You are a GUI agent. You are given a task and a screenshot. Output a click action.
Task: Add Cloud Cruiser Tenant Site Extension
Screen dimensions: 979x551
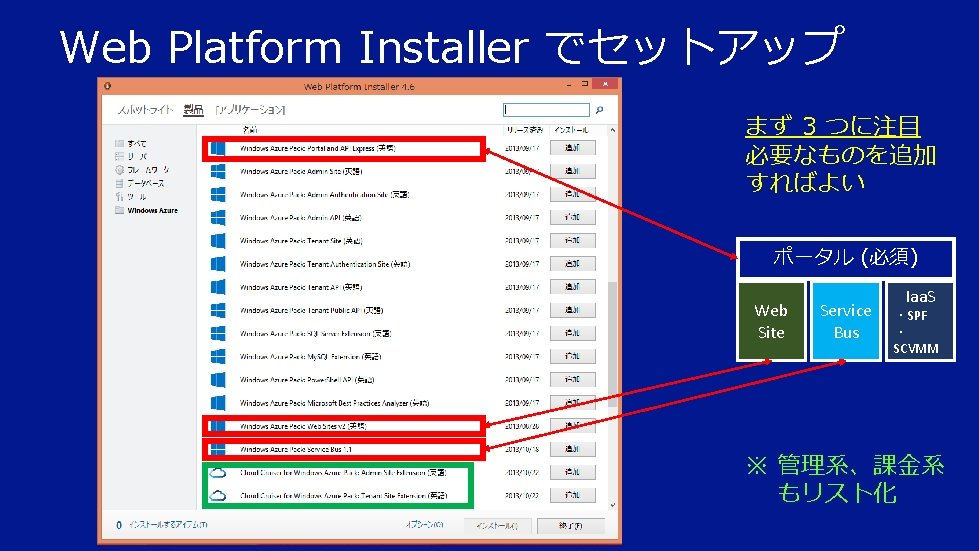(x=573, y=495)
